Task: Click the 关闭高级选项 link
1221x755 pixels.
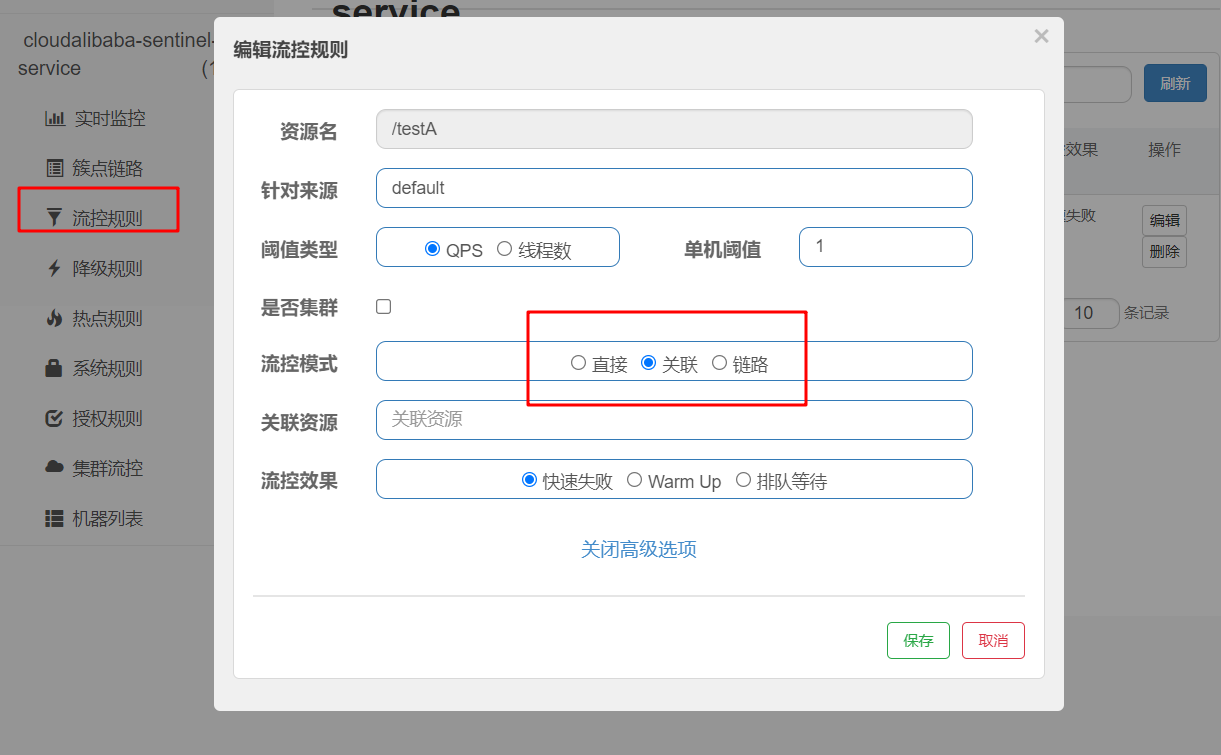Action: click(x=639, y=549)
